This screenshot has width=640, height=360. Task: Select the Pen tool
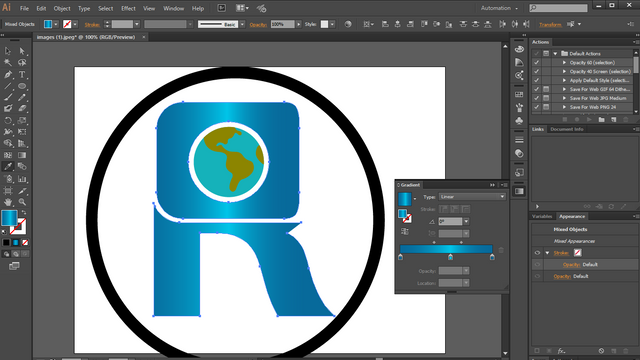(x=8, y=74)
